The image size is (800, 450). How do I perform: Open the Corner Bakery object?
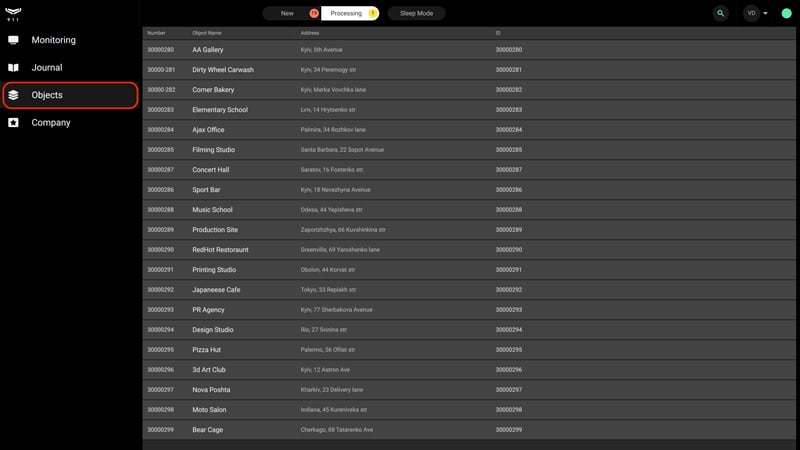click(469, 89)
